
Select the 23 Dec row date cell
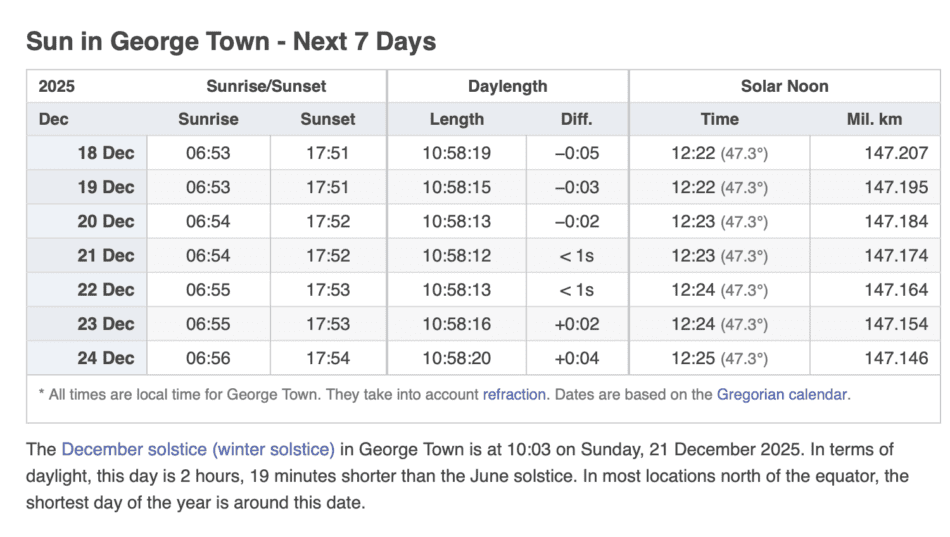pos(105,324)
